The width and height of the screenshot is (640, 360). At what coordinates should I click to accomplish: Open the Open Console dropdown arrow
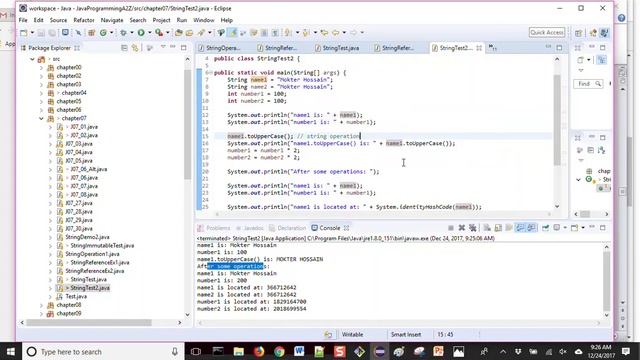583,228
